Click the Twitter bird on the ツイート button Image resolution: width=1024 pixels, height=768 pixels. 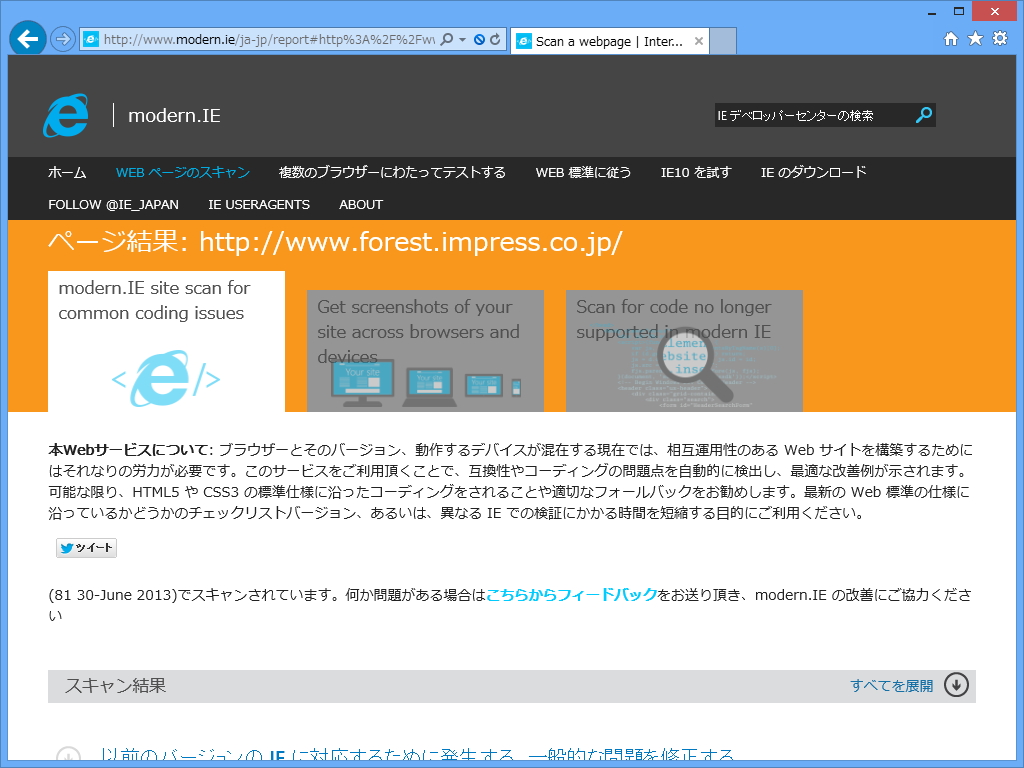tap(66, 547)
